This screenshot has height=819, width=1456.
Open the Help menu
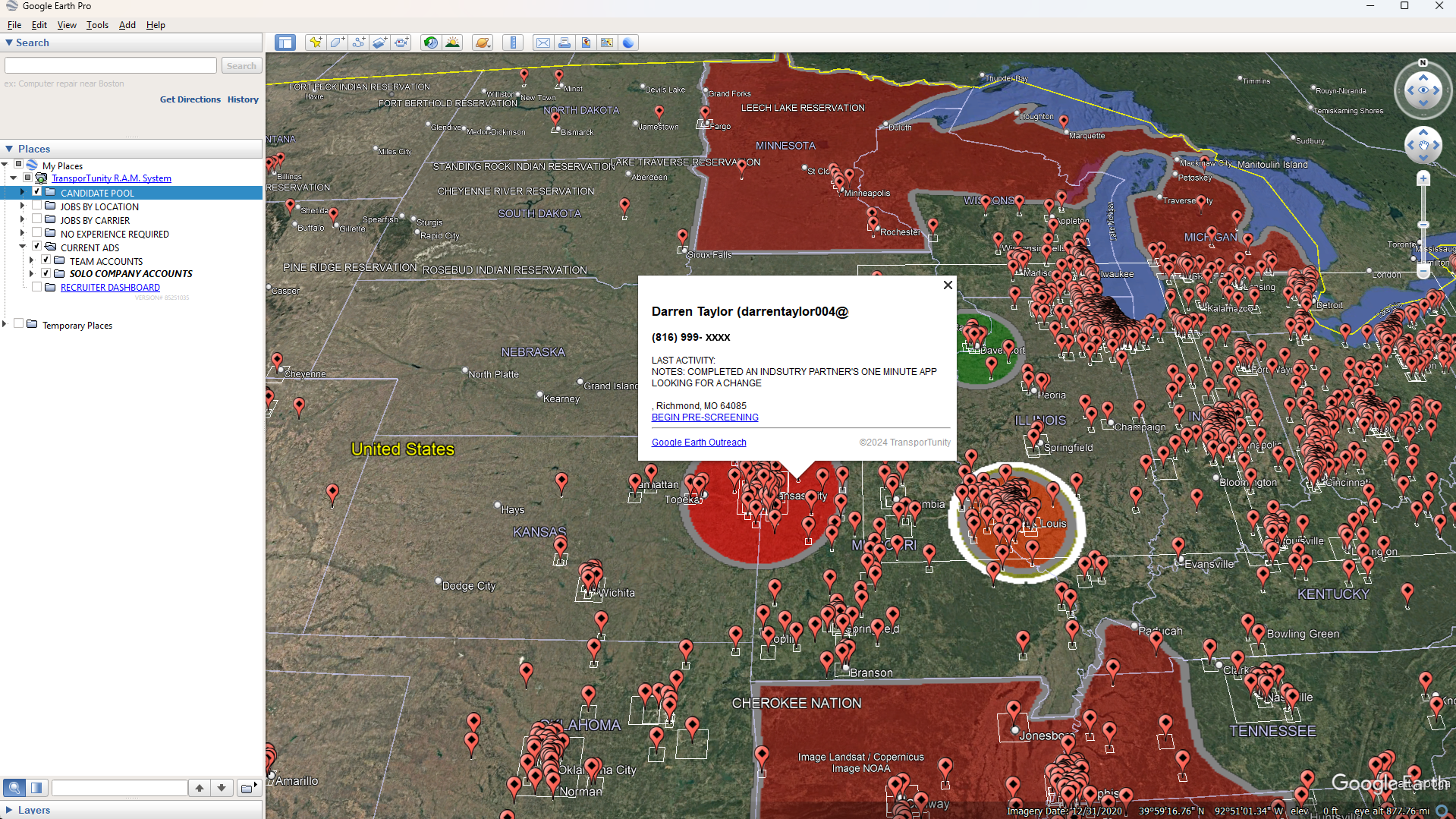[156, 25]
